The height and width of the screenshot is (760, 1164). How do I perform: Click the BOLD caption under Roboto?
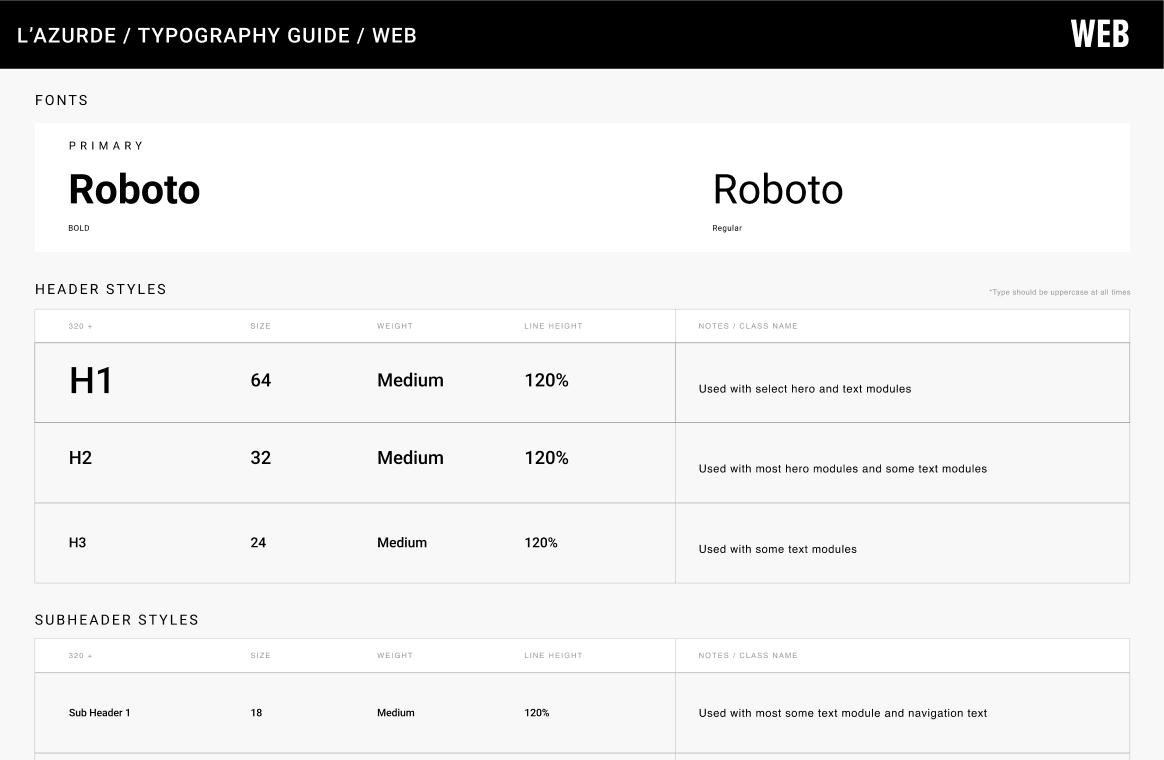[x=79, y=228]
